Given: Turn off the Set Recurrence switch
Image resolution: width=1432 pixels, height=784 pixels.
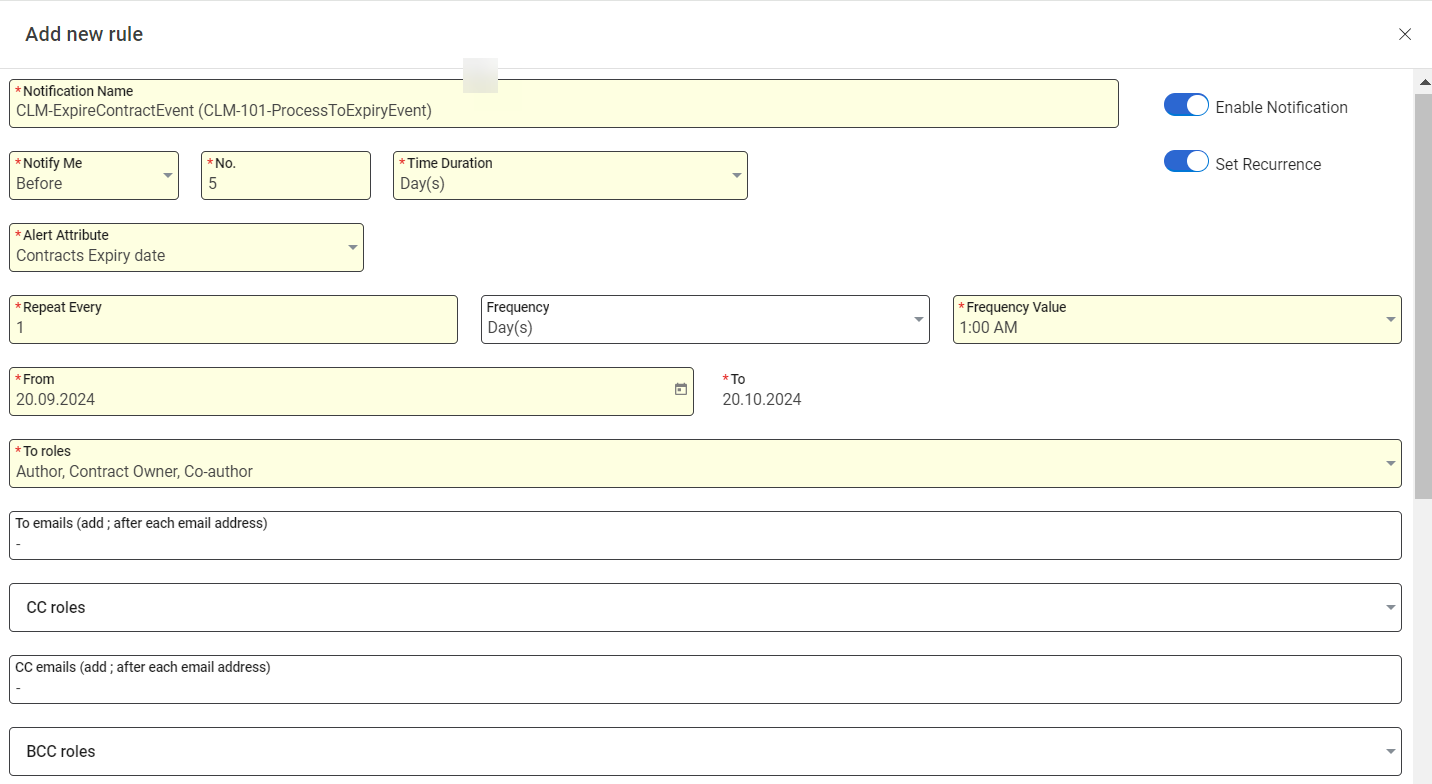Looking at the screenshot, I should (x=1186, y=162).
